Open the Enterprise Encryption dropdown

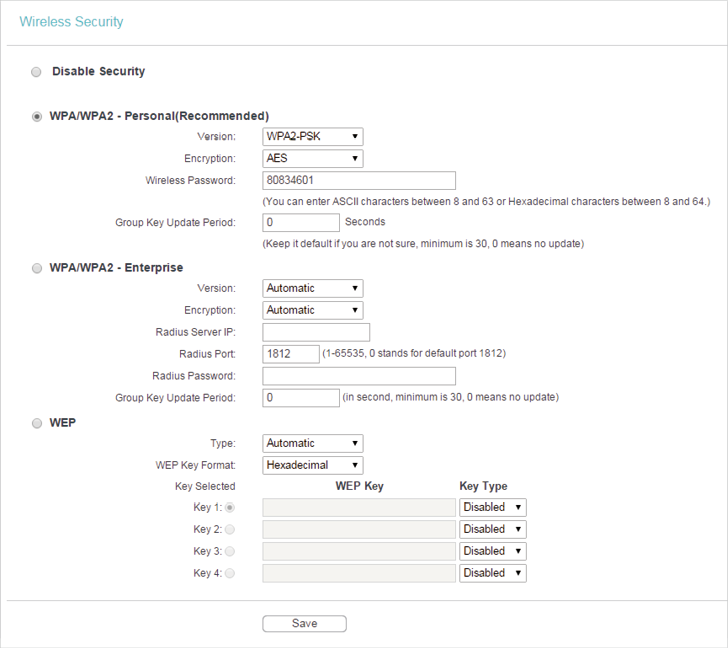(312, 310)
